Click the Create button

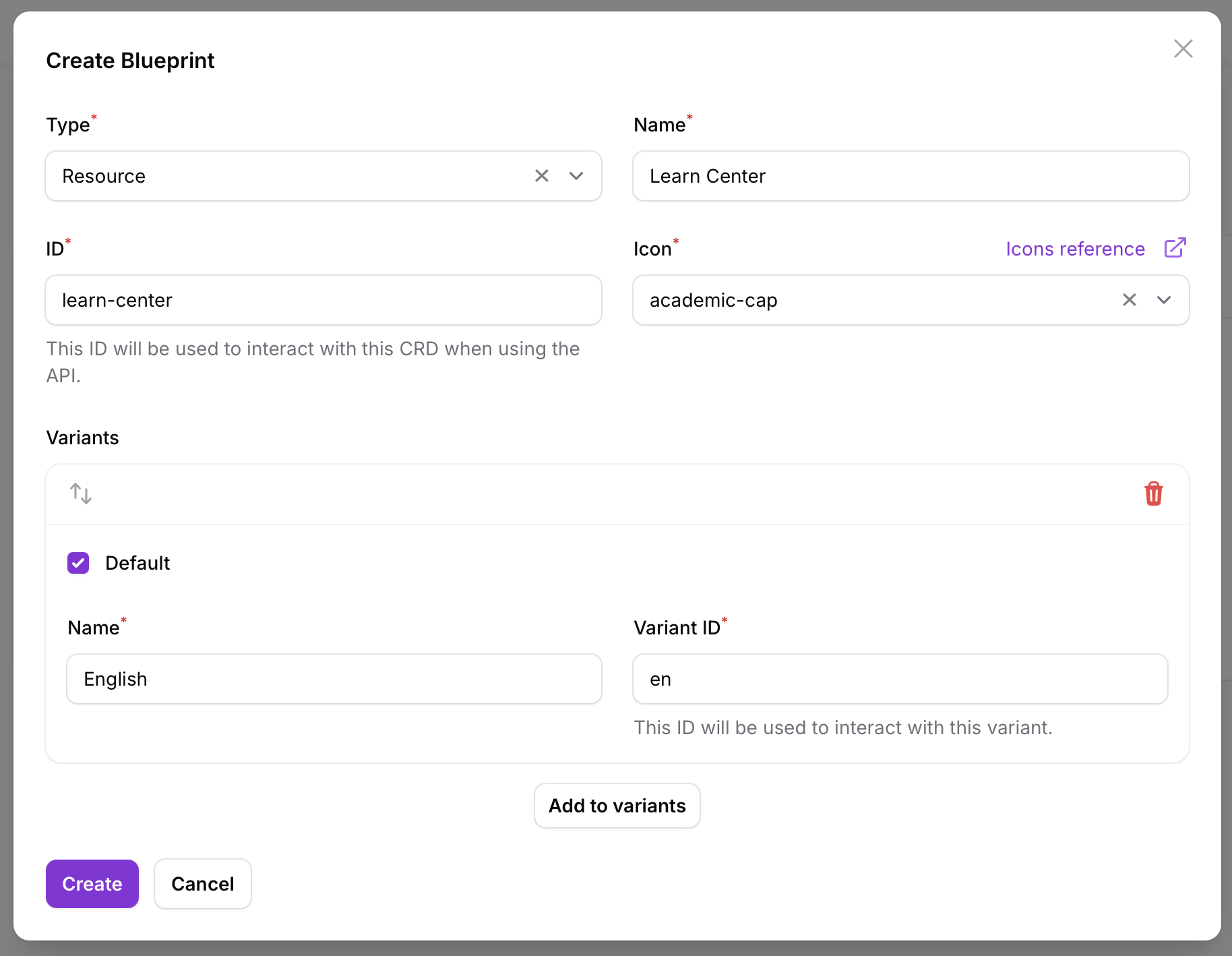[x=92, y=884]
